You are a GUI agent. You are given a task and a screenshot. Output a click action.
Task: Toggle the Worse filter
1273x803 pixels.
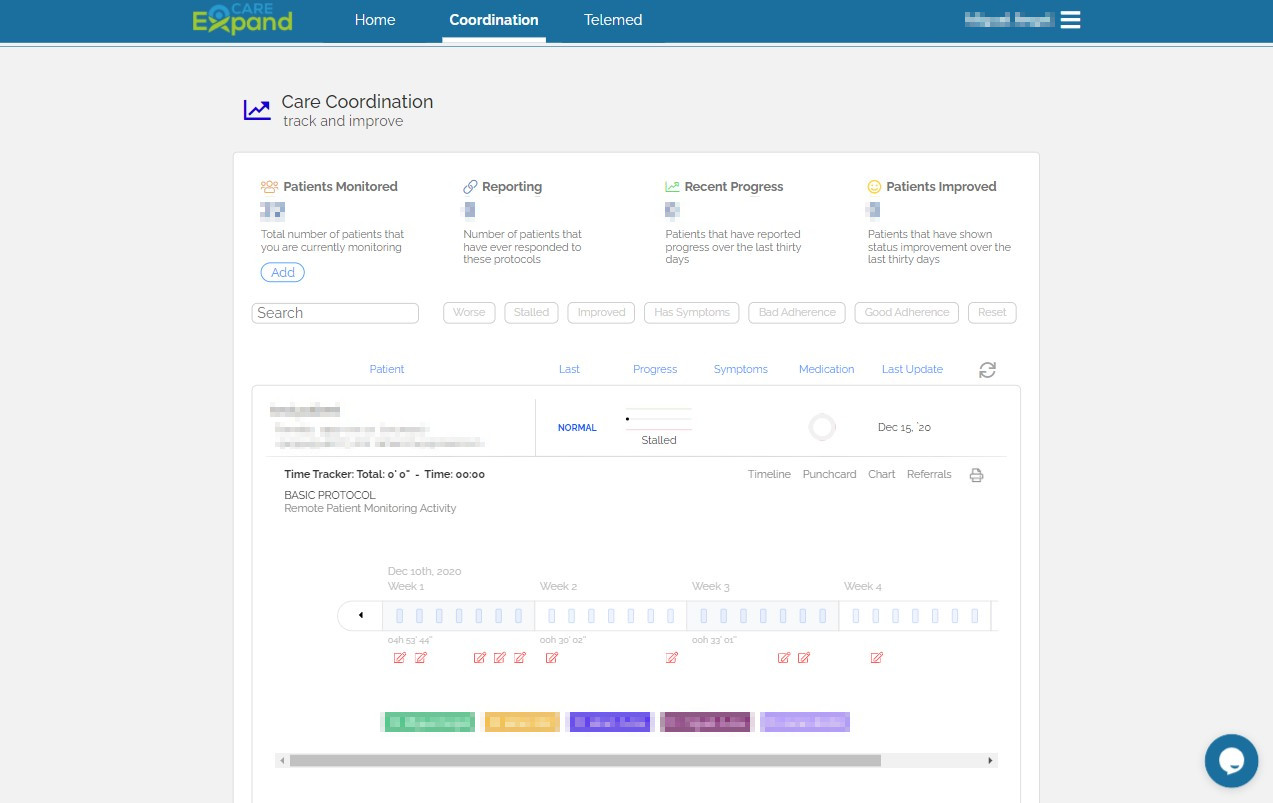point(469,313)
